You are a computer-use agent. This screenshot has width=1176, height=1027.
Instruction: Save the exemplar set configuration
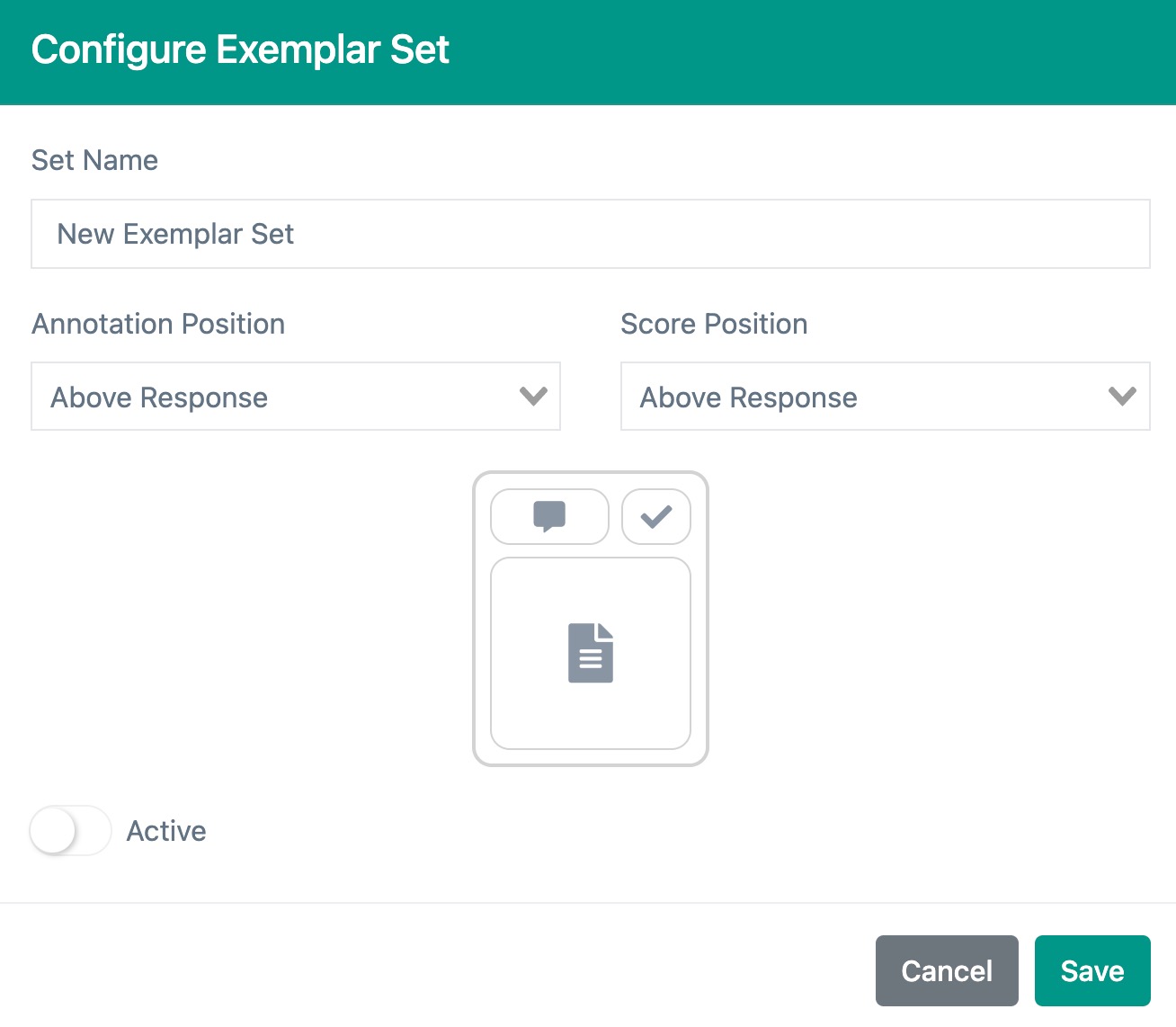point(1092,970)
